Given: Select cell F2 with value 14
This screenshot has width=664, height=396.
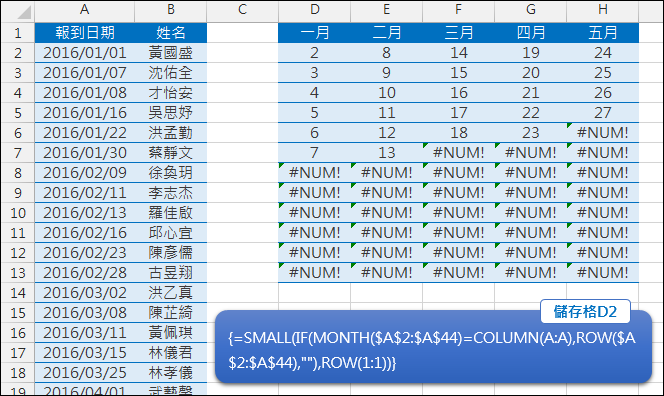Looking at the screenshot, I should point(458,53).
